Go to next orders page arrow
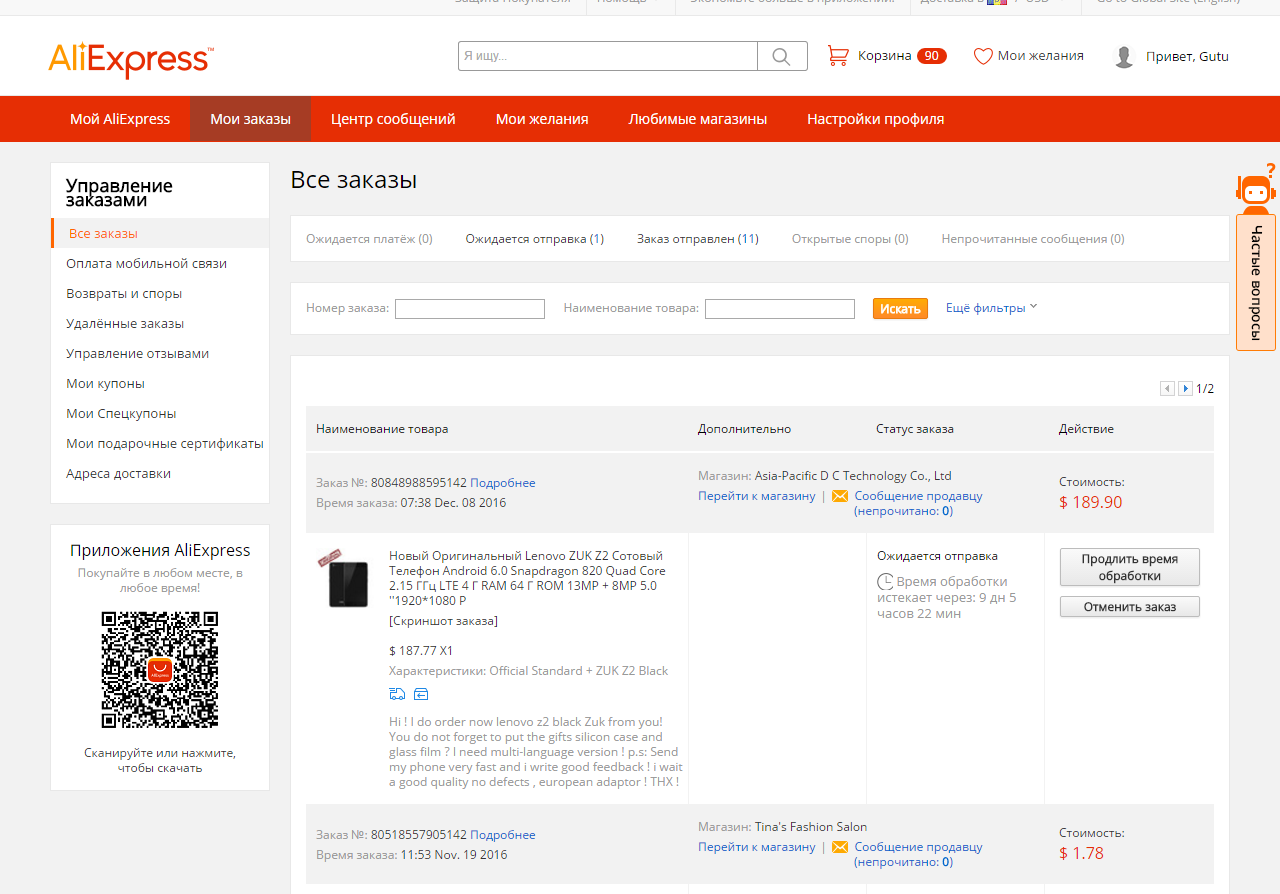Viewport: 1280px width, 894px height. click(1185, 389)
